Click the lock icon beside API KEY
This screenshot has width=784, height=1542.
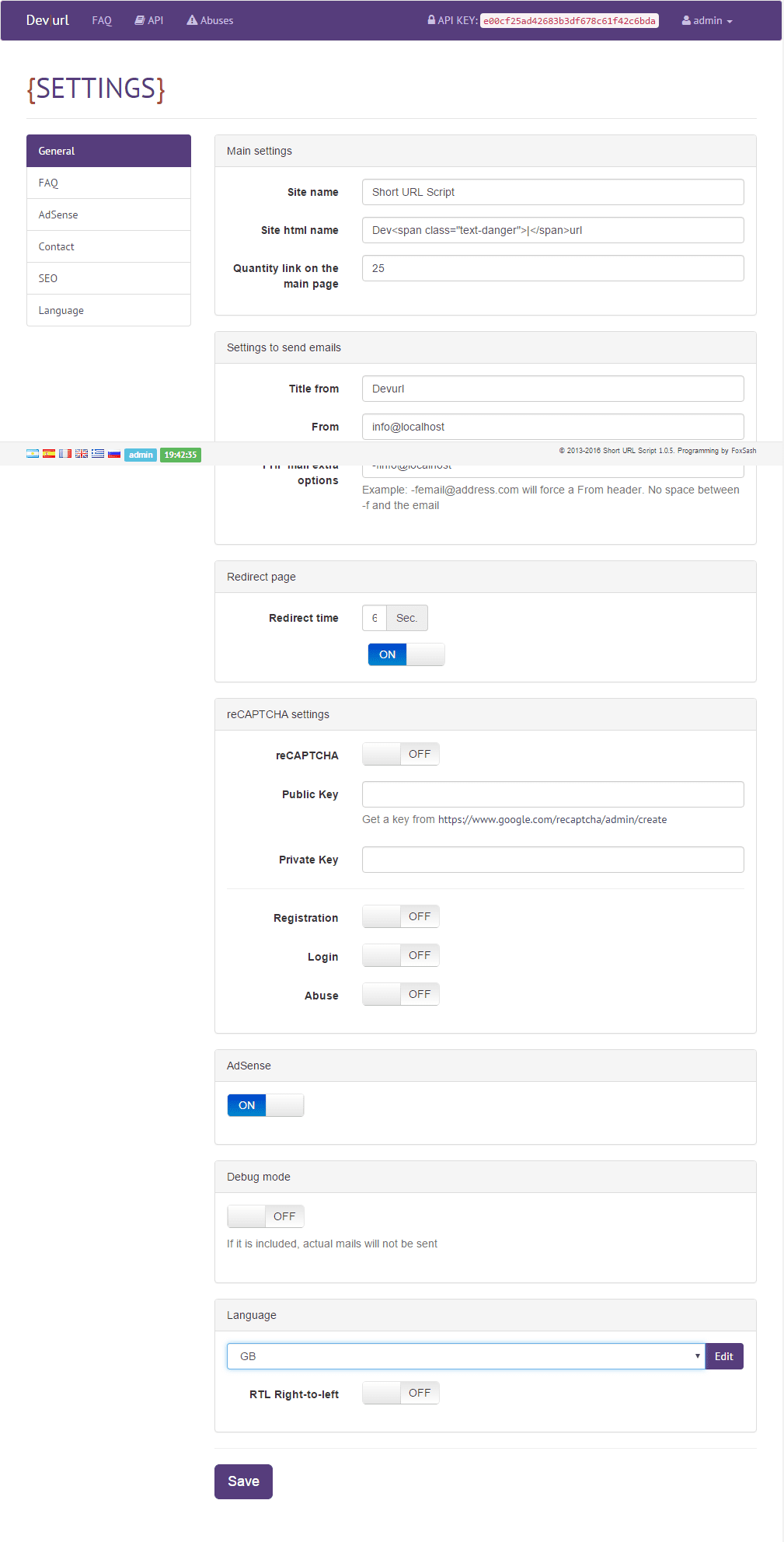click(x=431, y=20)
